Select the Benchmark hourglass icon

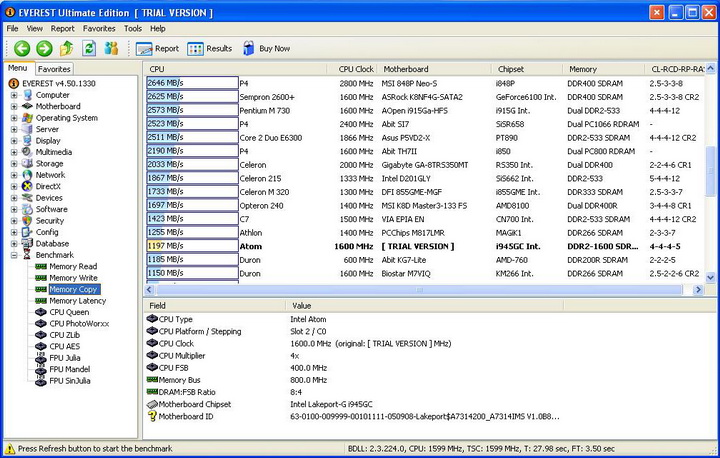[x=28, y=255]
